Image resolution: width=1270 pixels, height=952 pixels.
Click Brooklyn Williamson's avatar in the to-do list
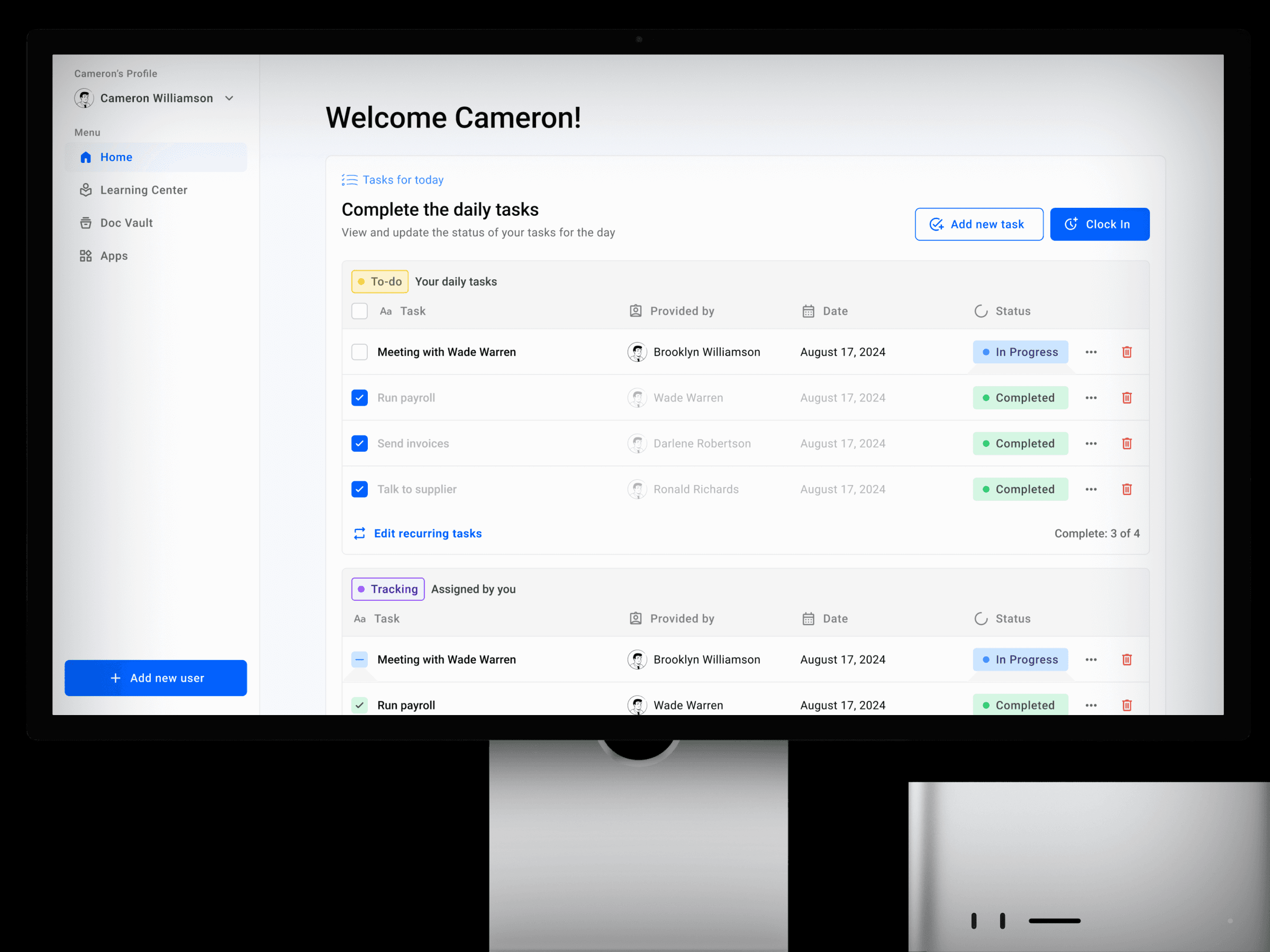637,352
